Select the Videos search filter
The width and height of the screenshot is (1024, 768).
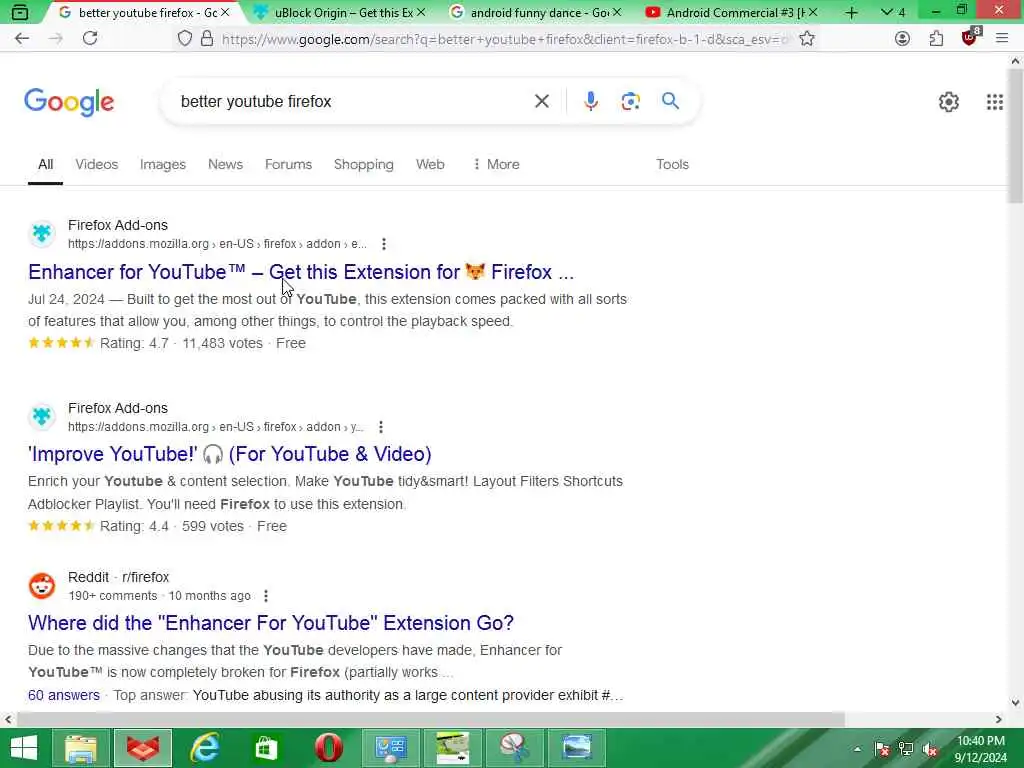point(97,165)
